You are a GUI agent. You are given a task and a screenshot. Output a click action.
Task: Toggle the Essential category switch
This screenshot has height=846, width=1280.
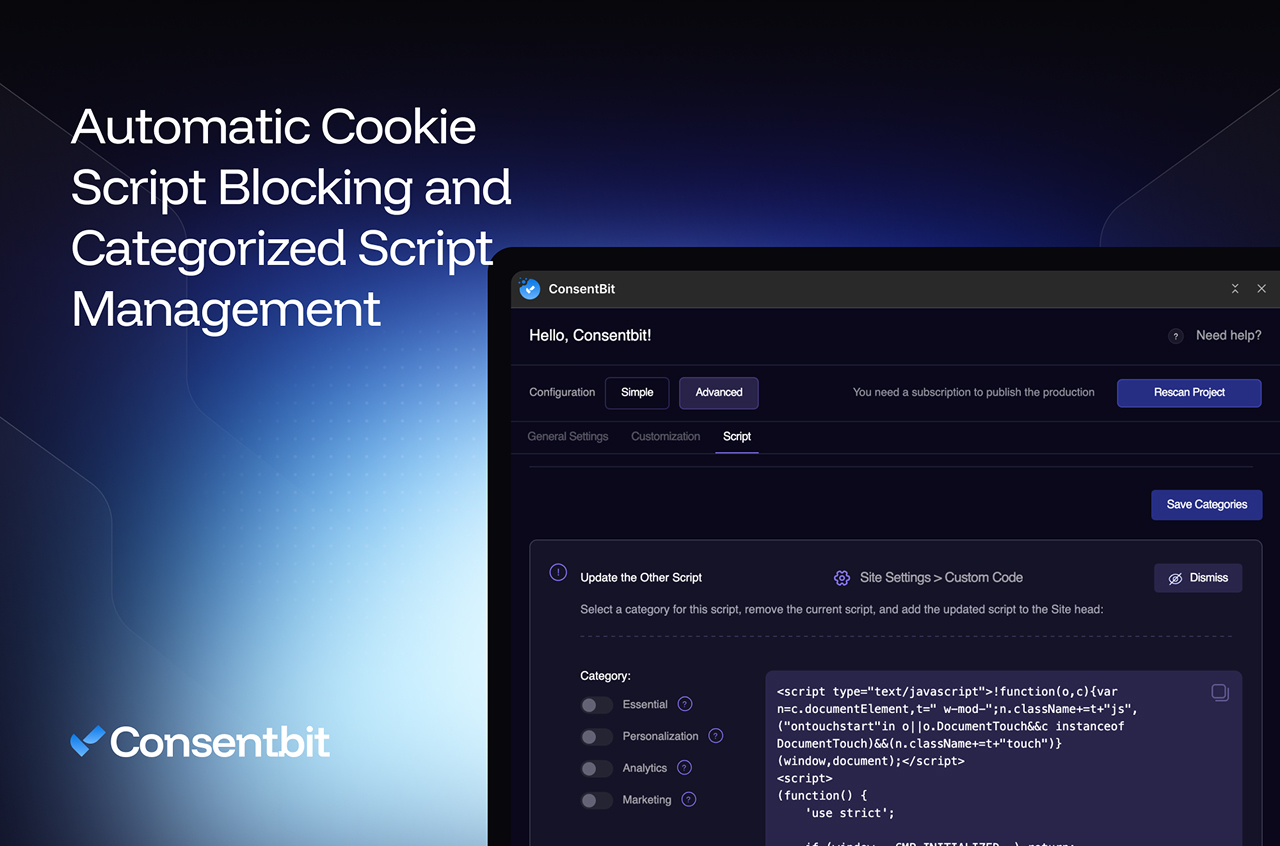[597, 705]
